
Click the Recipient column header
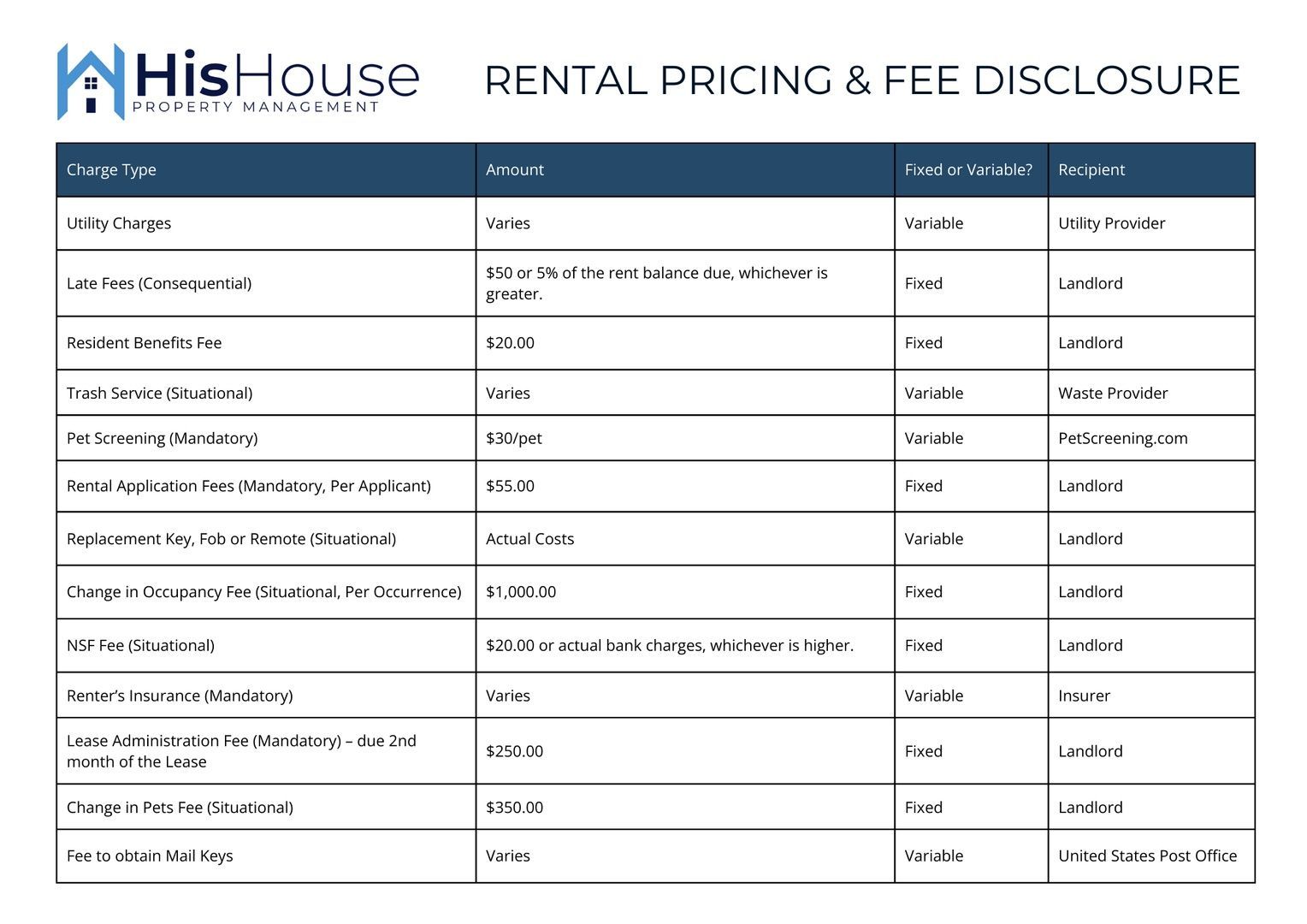coord(1091,169)
